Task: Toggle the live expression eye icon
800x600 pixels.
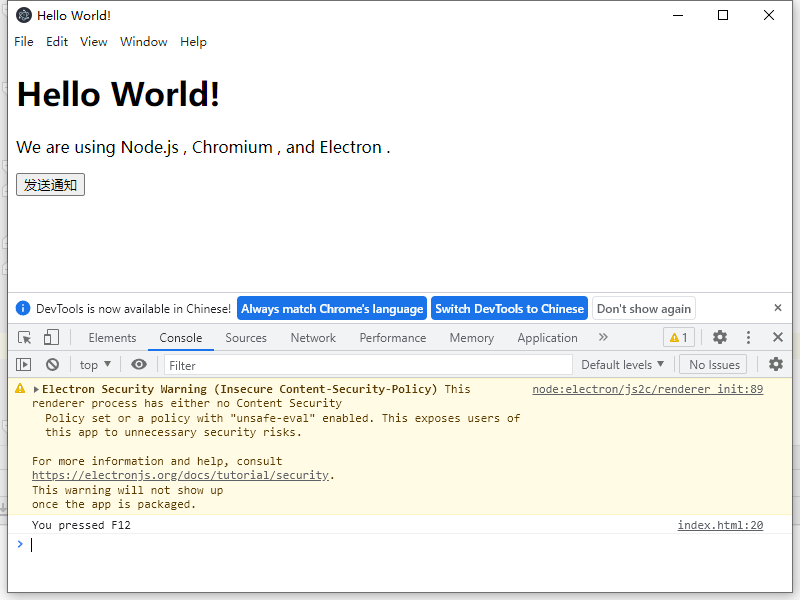Action: 139,364
